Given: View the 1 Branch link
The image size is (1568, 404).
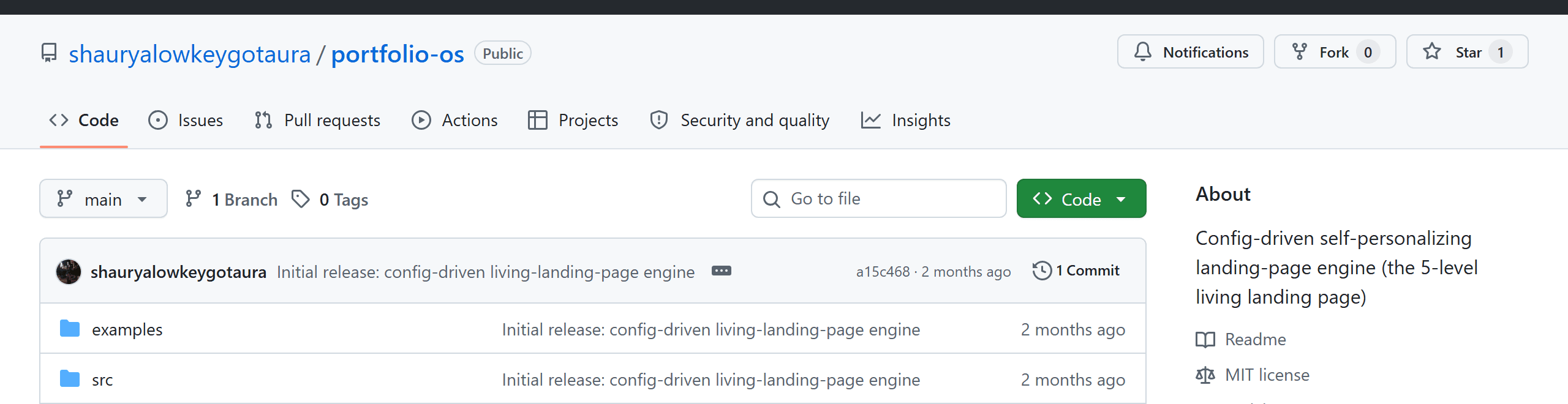Looking at the screenshot, I should coord(231,199).
